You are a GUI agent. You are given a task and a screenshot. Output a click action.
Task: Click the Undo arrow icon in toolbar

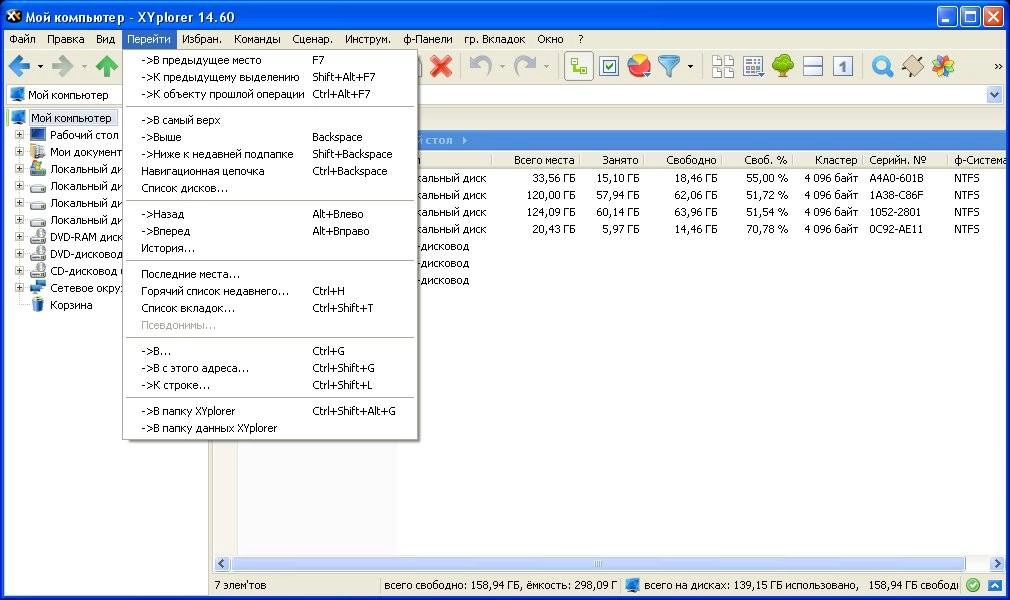[481, 66]
